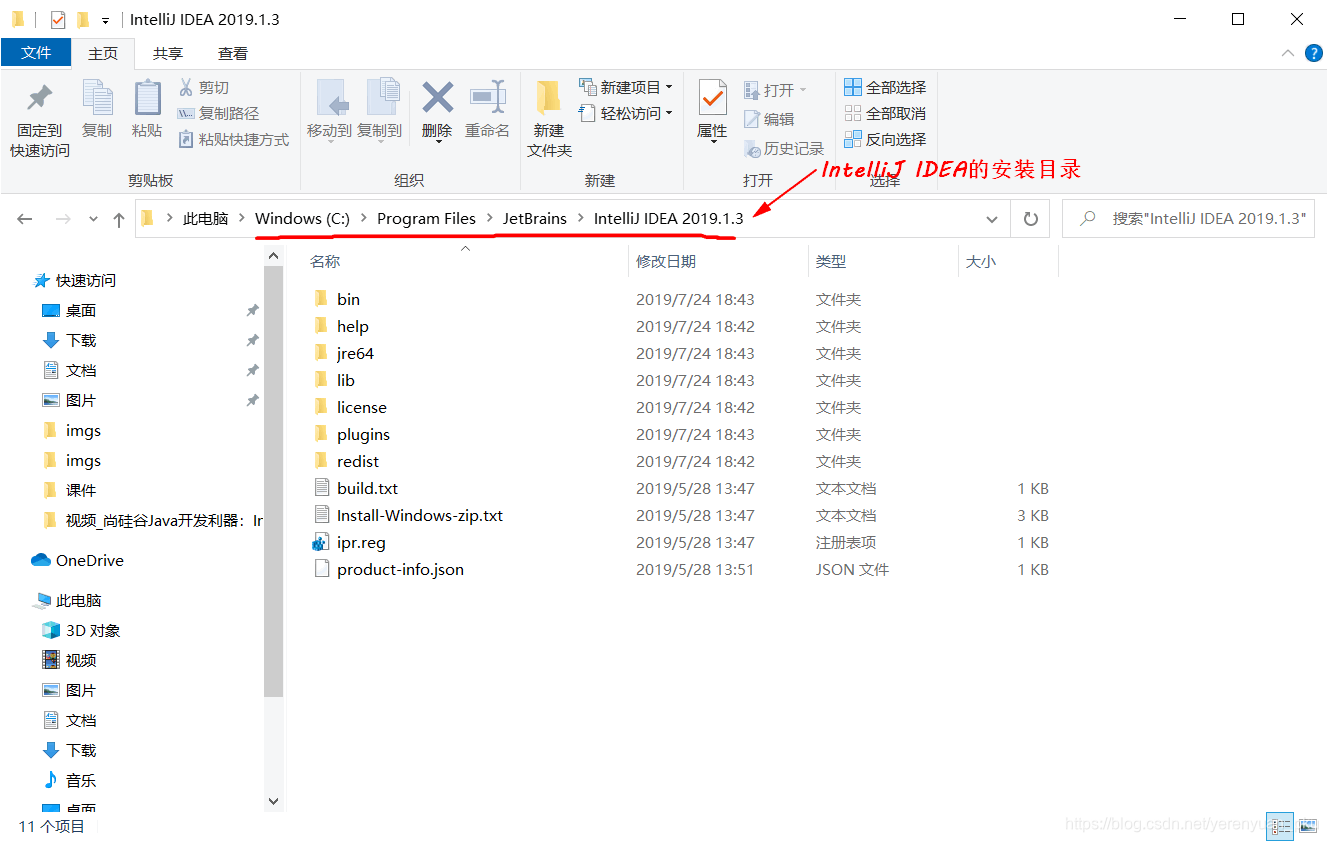Screen dimensions: 1328x842
Task: Click the Details view icon in status bar
Action: pyautogui.click(x=1279, y=825)
